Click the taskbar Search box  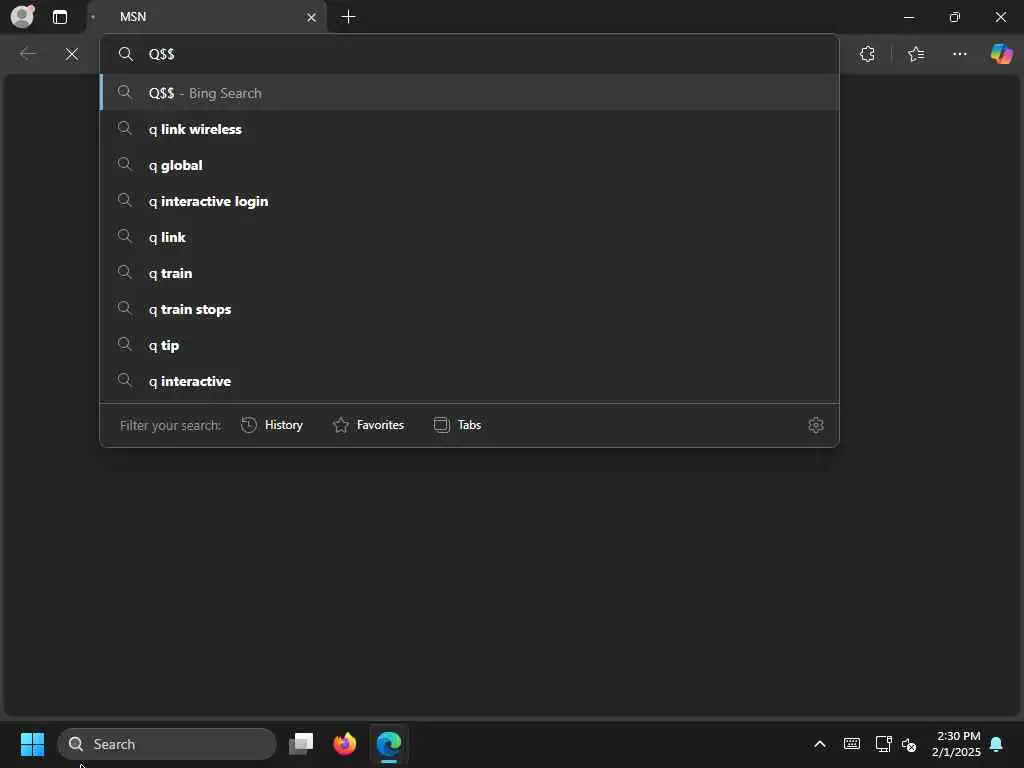(167, 744)
